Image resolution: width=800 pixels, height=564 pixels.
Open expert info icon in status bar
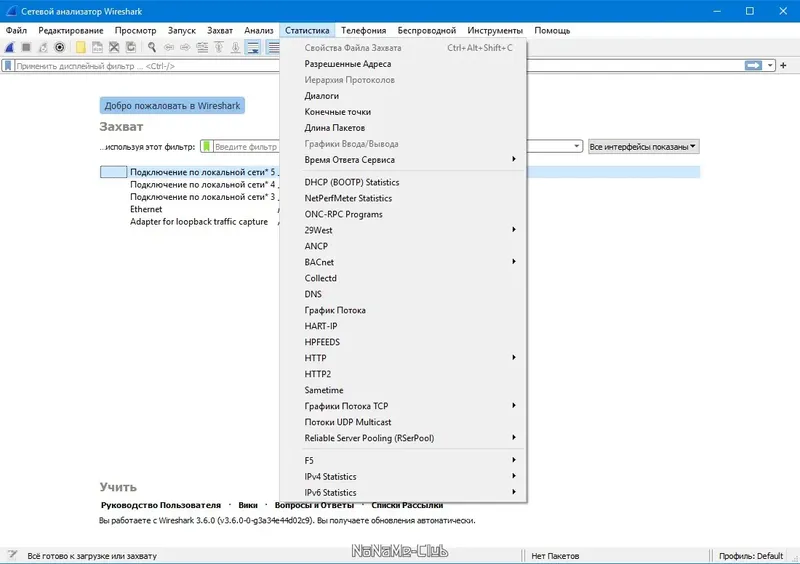(x=12, y=555)
